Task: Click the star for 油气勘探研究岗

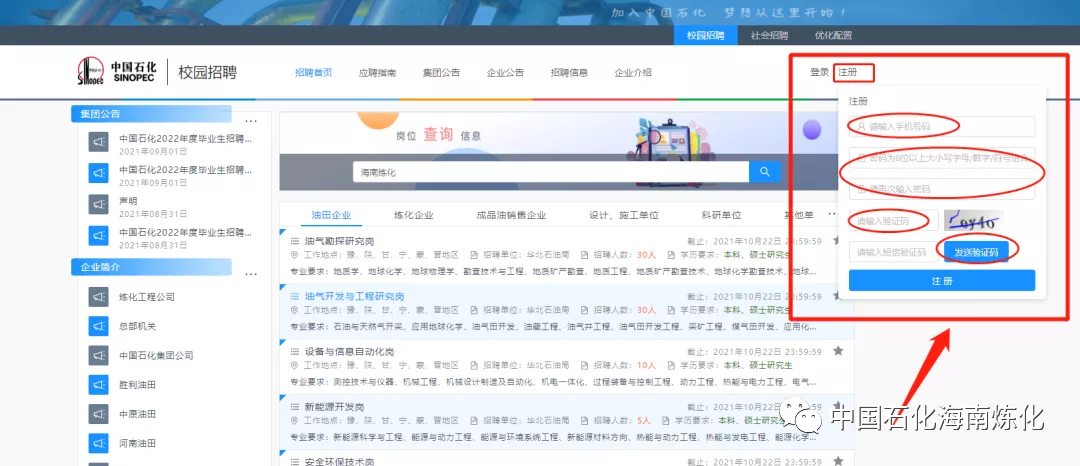Action: (x=838, y=241)
